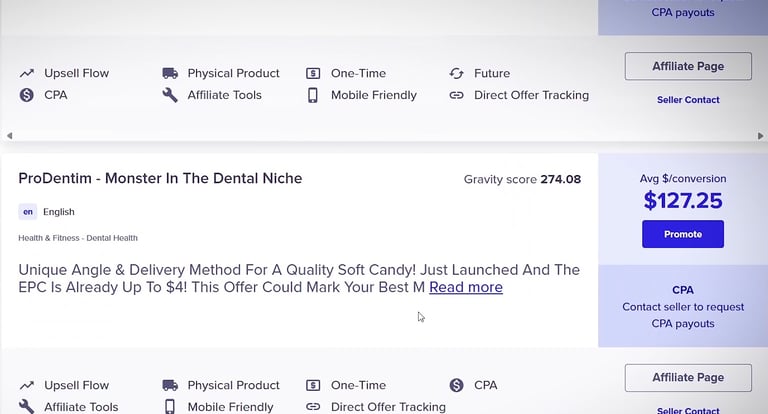Click the Affiliate Tools wrench icon in top listing
Image resolution: width=768 pixels, height=414 pixels.
tap(170, 95)
